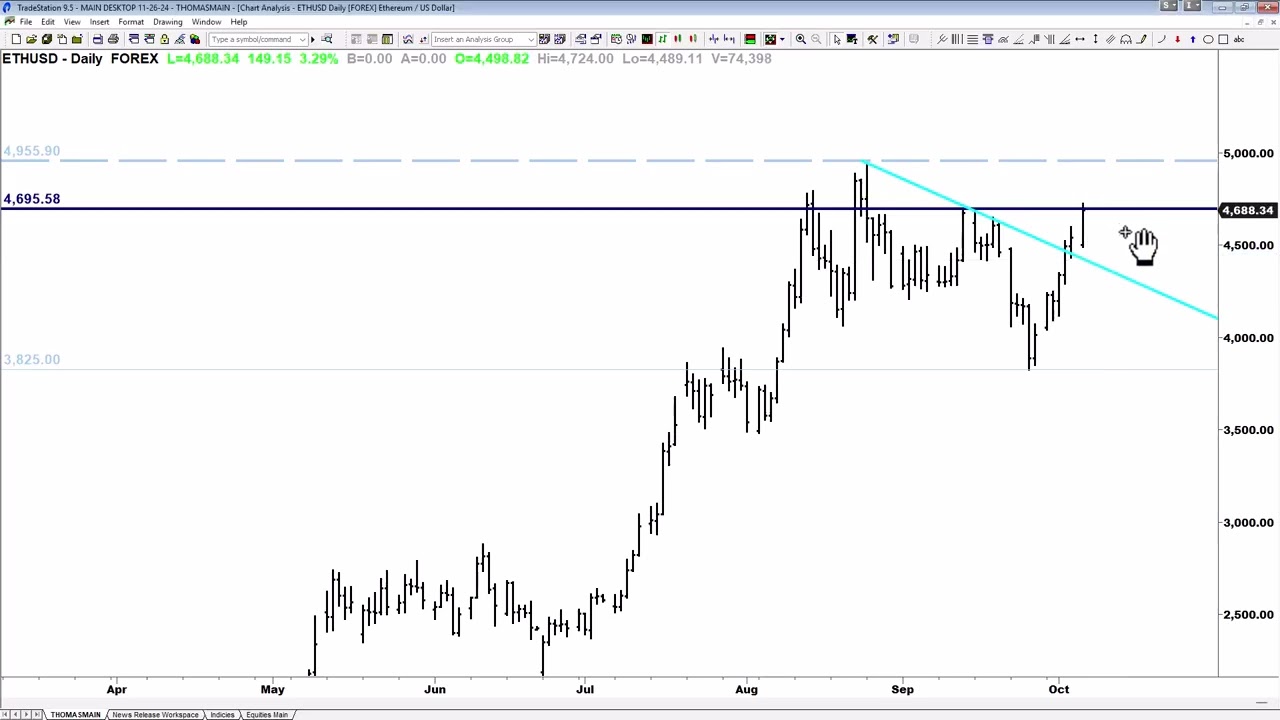Select the pointer selection tool
Image resolution: width=1280 pixels, height=720 pixels.
pyautogui.click(x=836, y=39)
